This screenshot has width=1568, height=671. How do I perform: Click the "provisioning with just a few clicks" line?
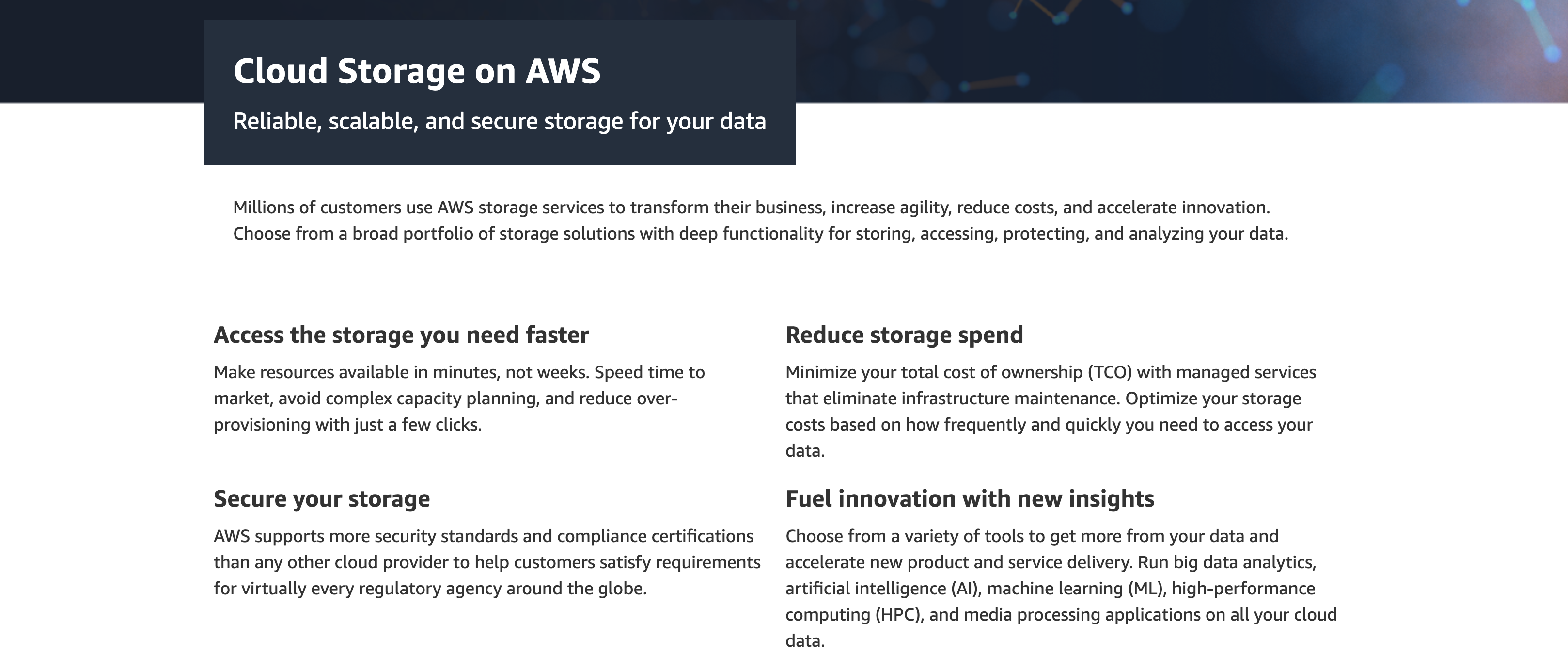tap(347, 425)
